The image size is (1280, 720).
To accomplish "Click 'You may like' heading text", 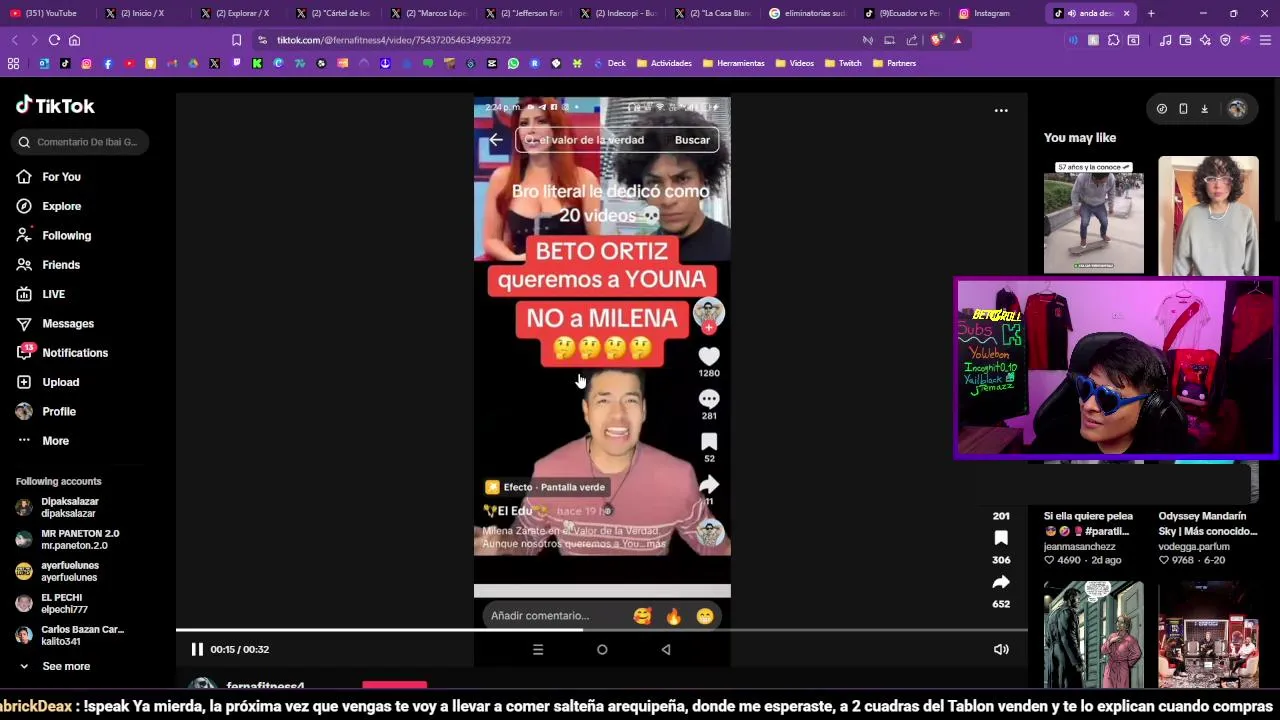I will [x=1080, y=138].
